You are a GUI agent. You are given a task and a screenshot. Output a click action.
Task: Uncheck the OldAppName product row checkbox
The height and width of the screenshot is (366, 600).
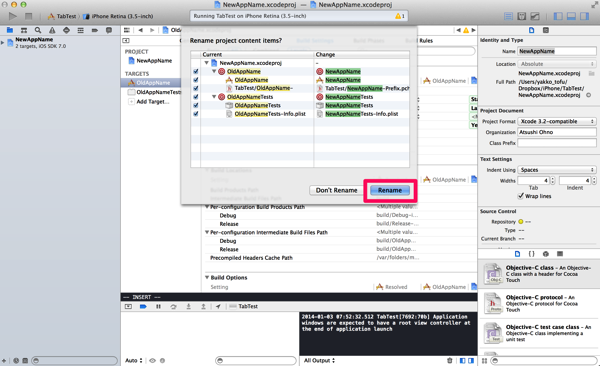196,80
